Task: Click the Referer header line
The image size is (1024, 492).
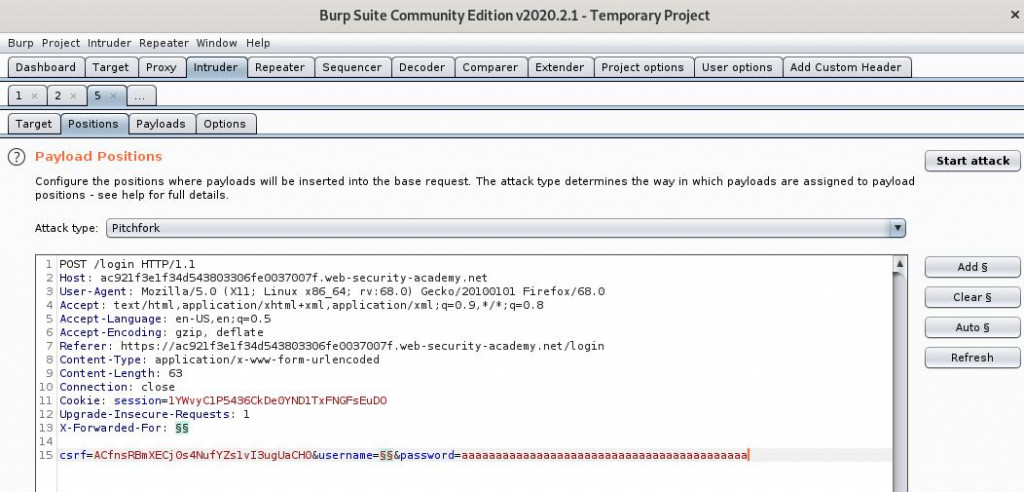Action: [x=332, y=346]
